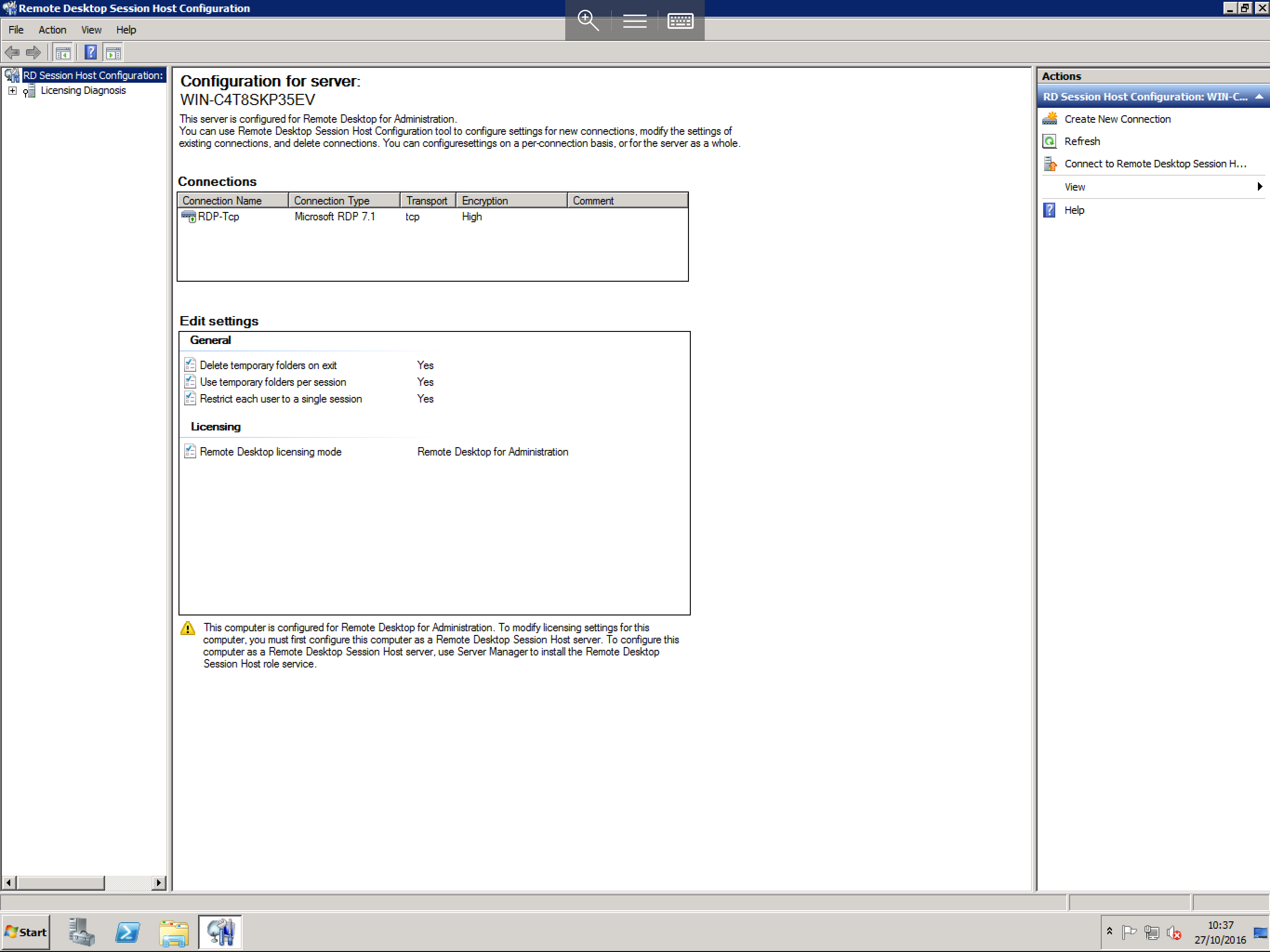Select the Microsoft RDP 7.1 cell

(x=335, y=217)
